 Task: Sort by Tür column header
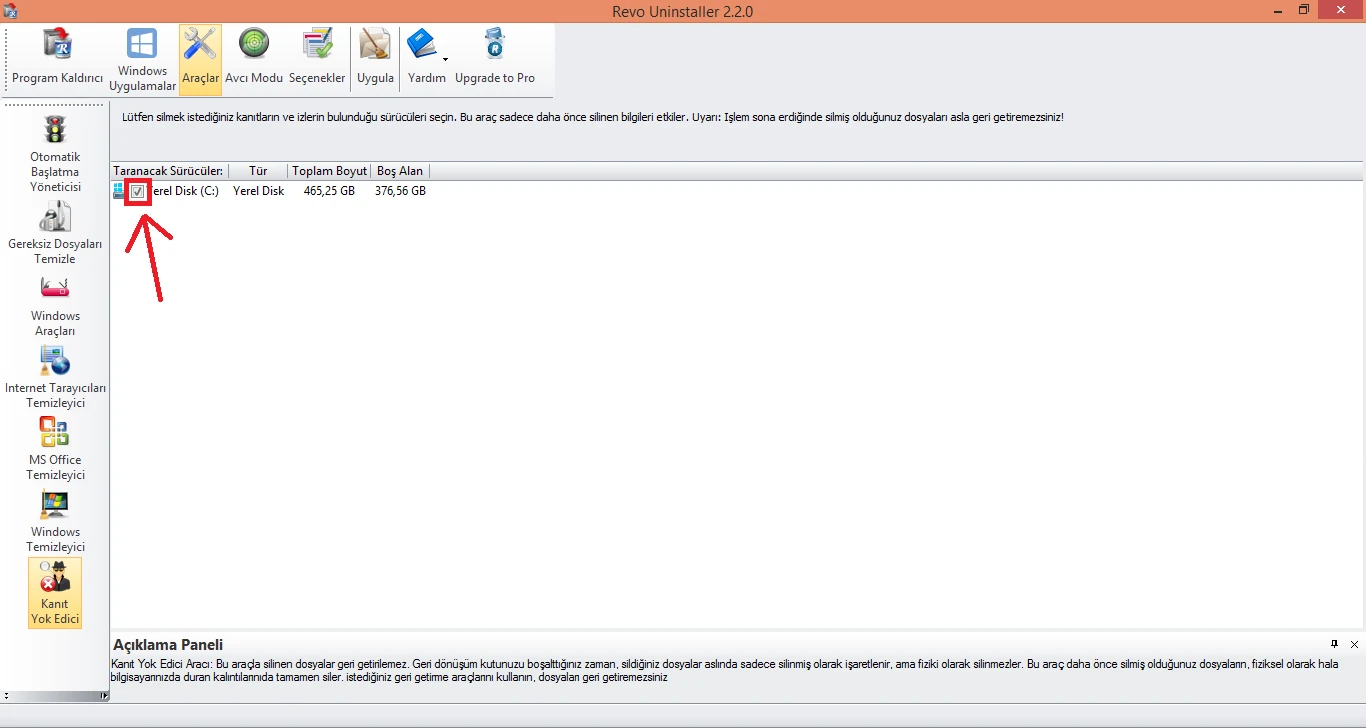click(258, 171)
